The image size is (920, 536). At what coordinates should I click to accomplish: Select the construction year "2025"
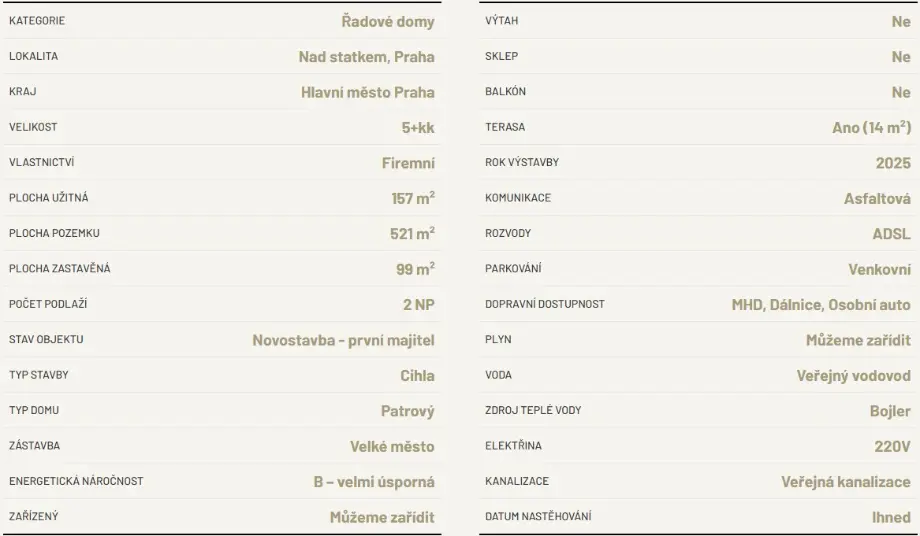click(x=892, y=163)
